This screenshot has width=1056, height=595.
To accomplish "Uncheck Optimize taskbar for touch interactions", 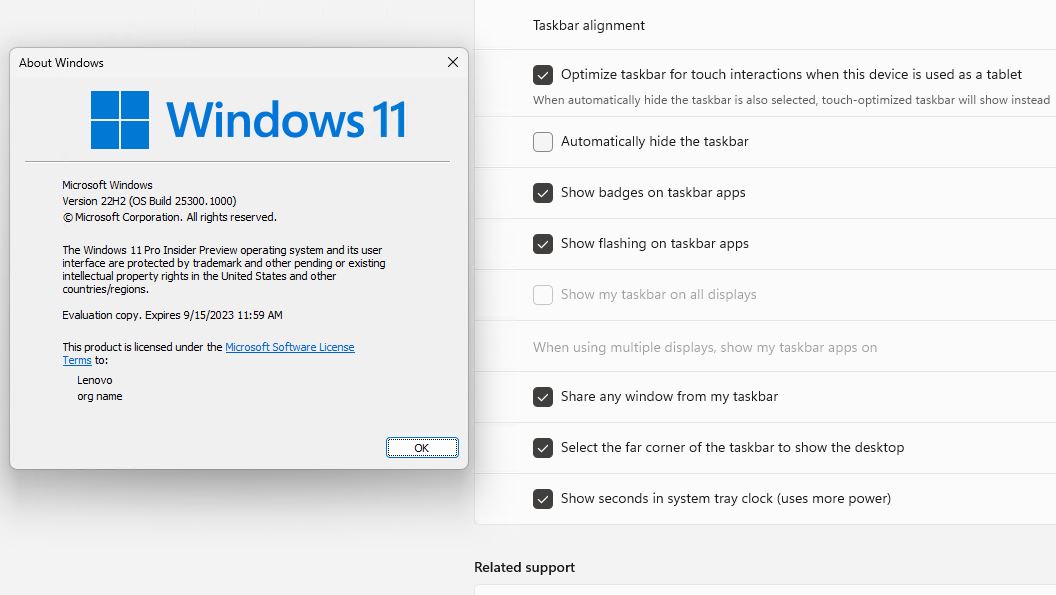I will tap(543, 73).
